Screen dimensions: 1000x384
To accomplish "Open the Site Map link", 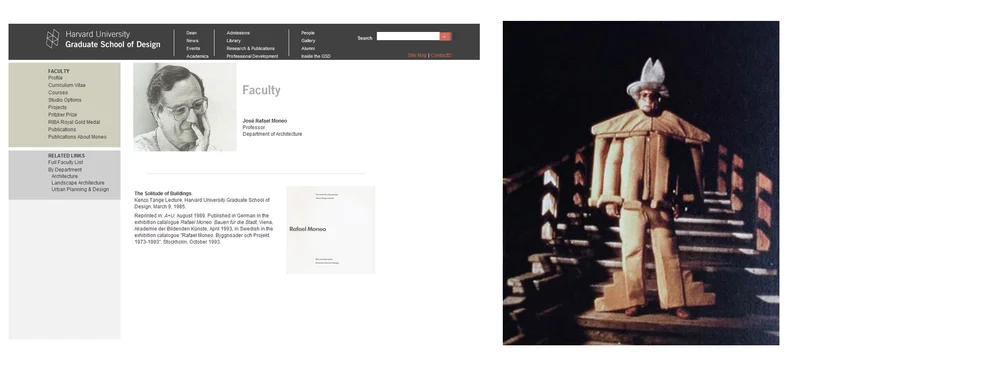I will click(x=417, y=55).
